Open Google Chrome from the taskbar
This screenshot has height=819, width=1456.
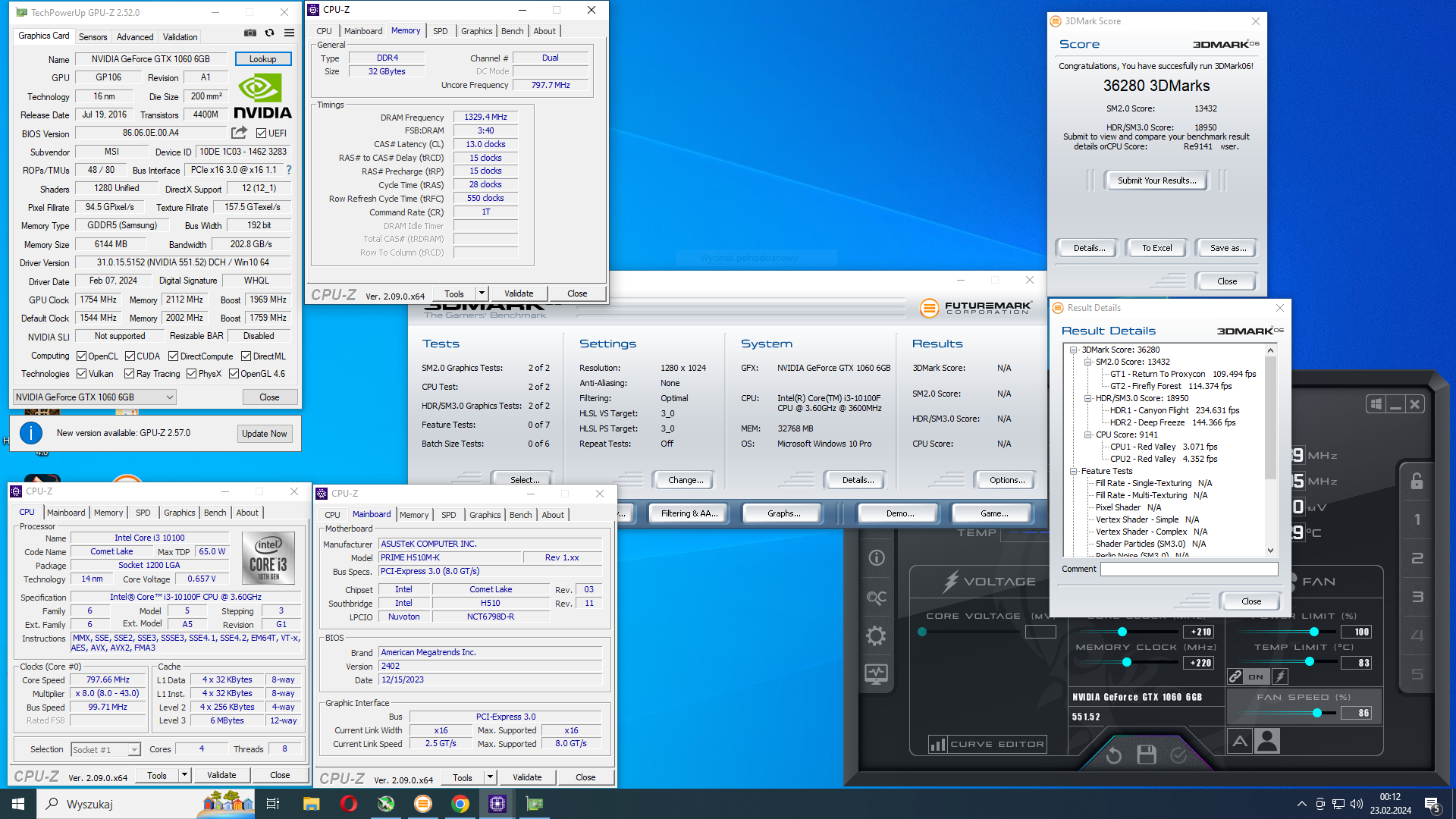pyautogui.click(x=460, y=804)
